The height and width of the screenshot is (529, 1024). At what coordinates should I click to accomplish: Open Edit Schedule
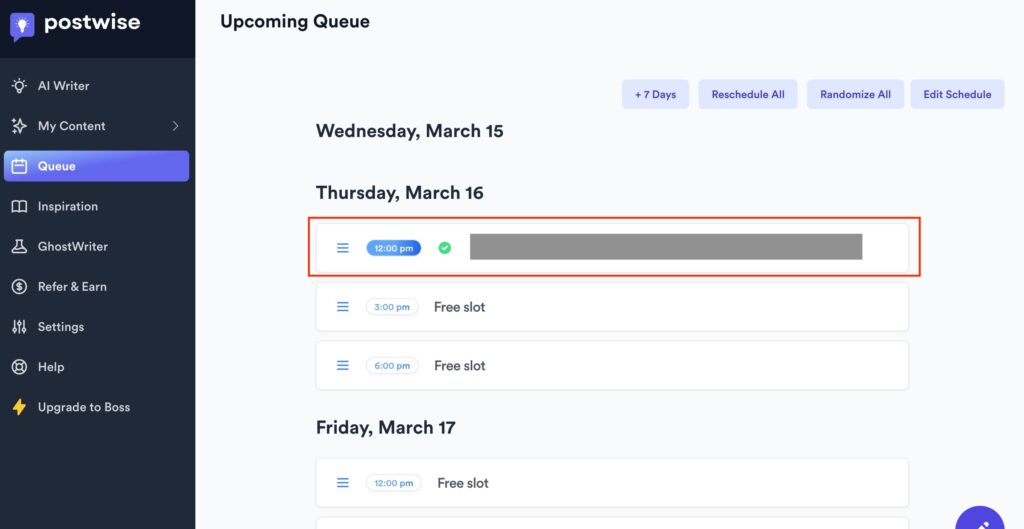click(x=957, y=95)
